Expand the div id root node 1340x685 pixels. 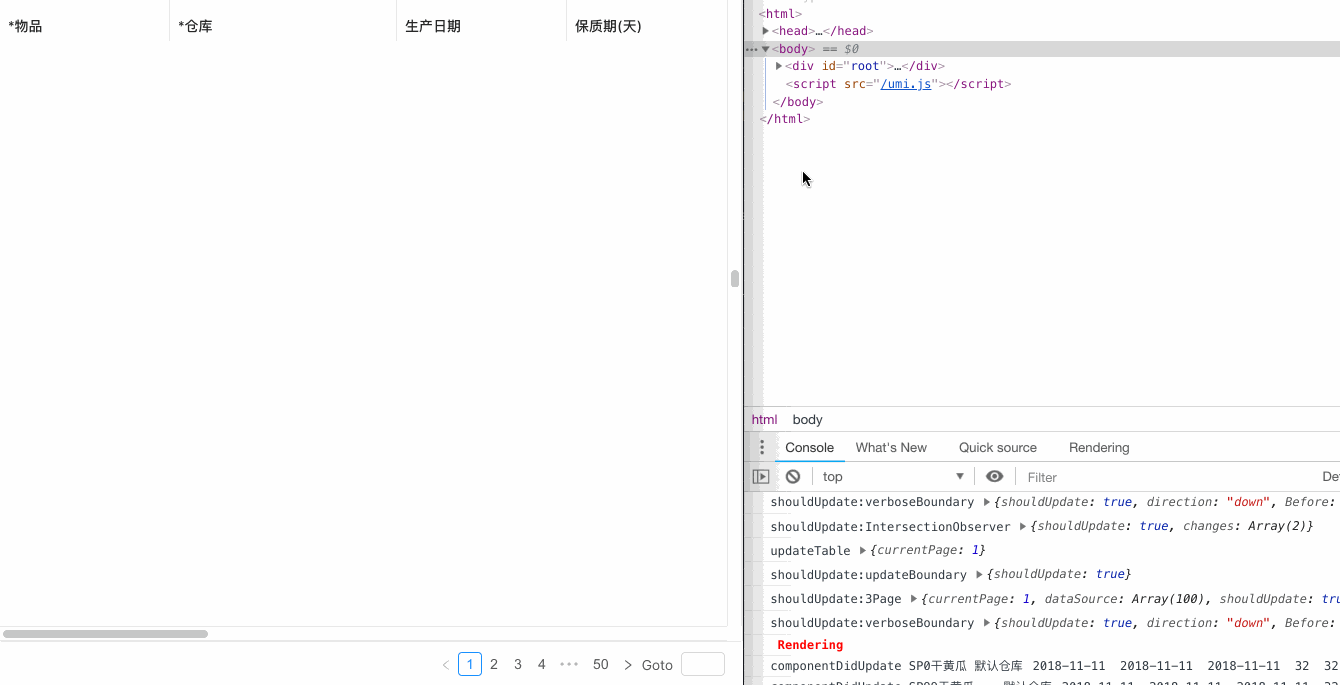779,66
